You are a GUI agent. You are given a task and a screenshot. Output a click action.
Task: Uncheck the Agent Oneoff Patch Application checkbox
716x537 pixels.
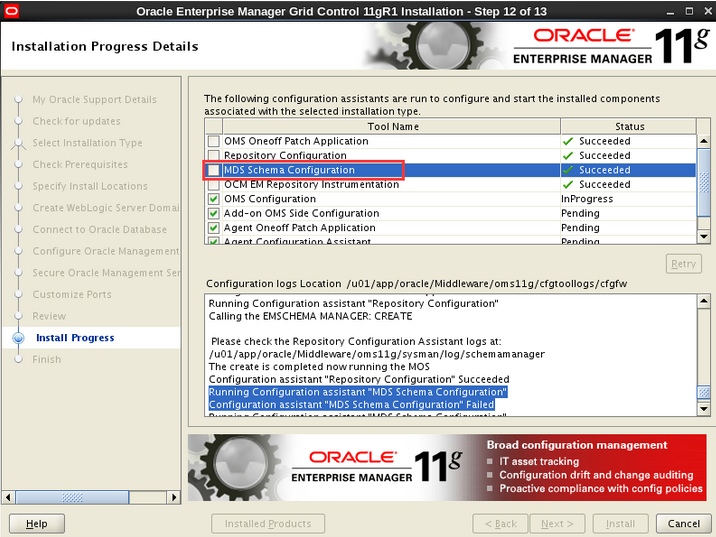(x=213, y=228)
